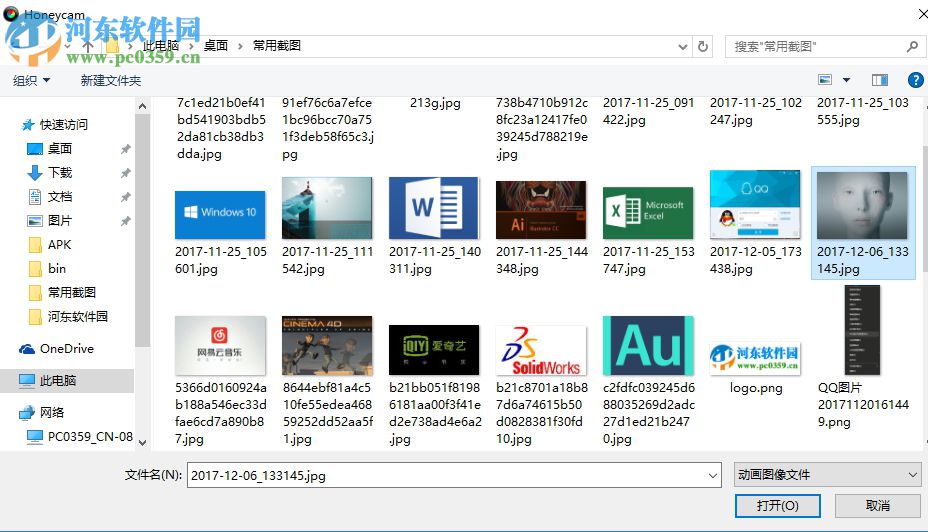This screenshot has height=532, width=928.
Task: Click 桌面 in the address breadcrumb
Action: (x=216, y=46)
